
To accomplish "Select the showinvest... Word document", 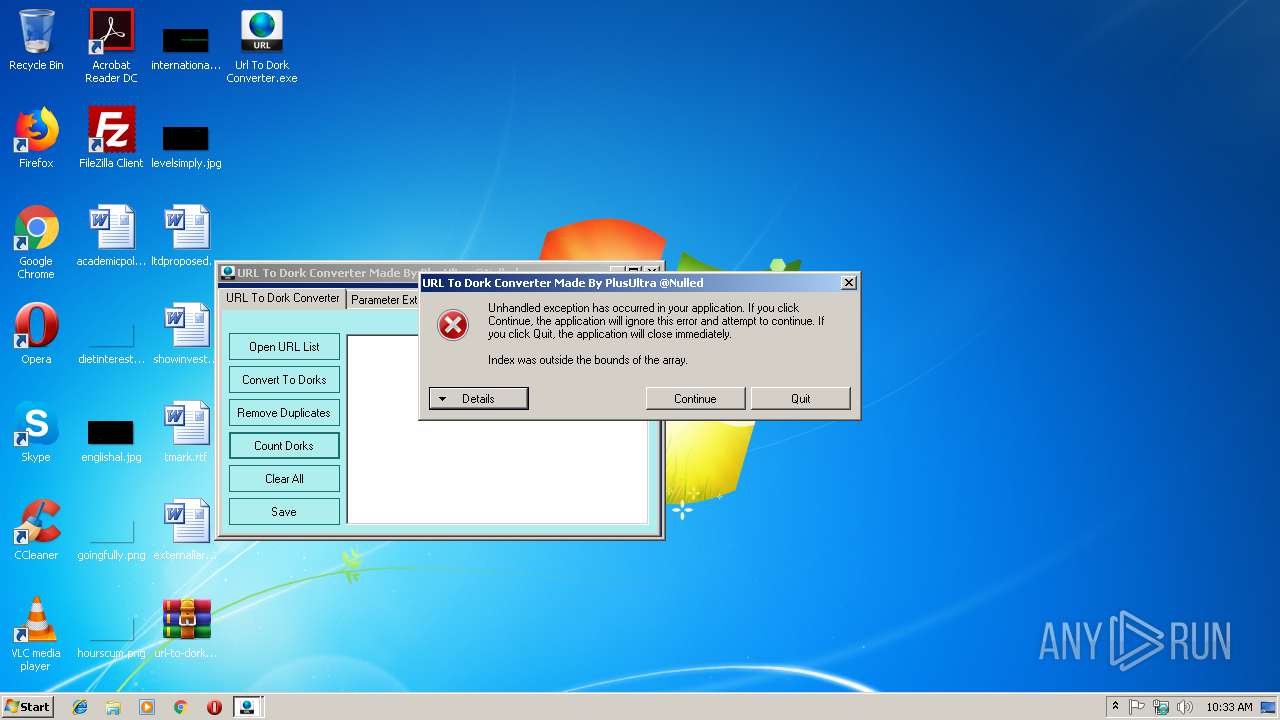I will point(186,334).
